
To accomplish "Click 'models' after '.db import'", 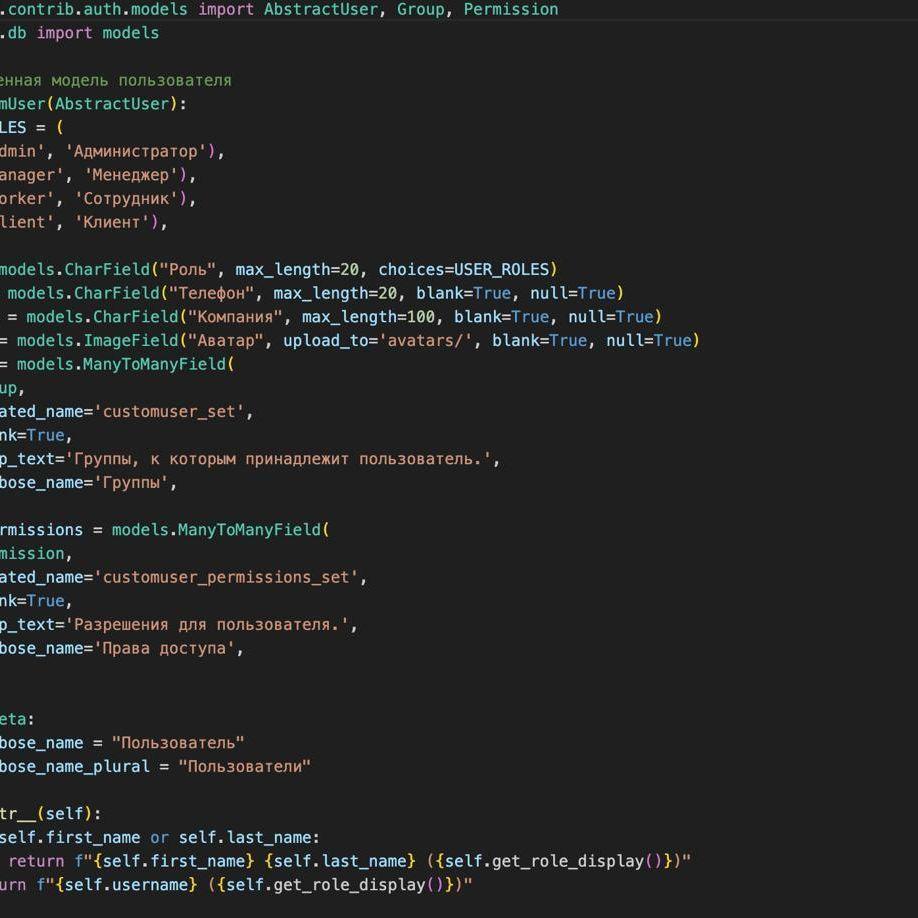I will (131, 33).
